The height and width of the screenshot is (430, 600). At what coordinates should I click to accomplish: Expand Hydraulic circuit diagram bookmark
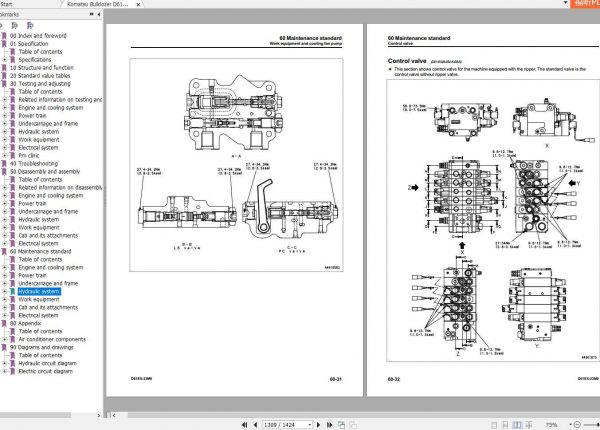coord(5,363)
